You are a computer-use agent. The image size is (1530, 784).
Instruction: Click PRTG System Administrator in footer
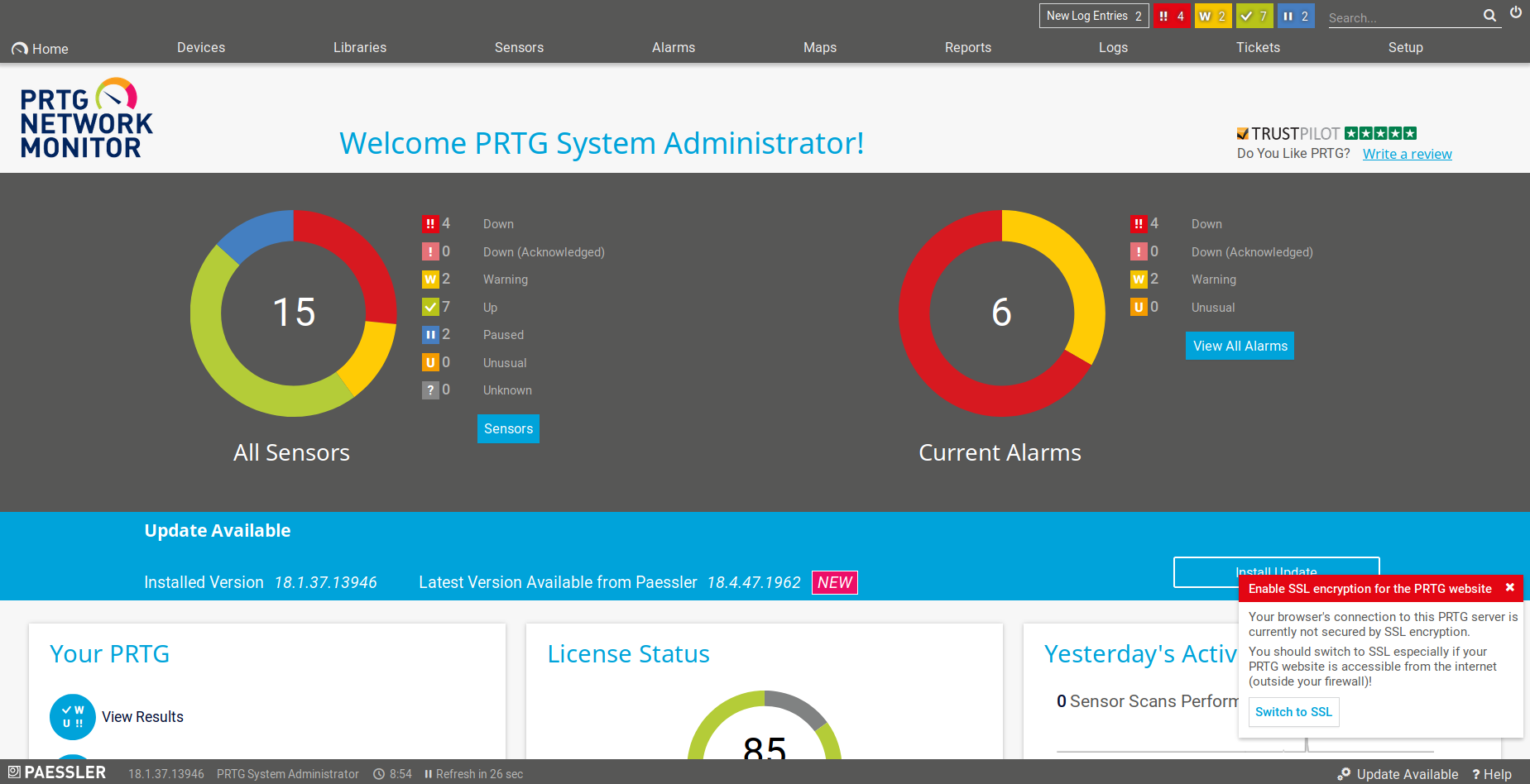288,774
